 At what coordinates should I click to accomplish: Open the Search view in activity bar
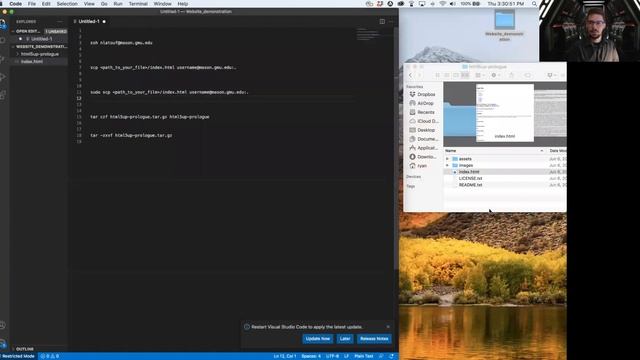pos(2,41)
